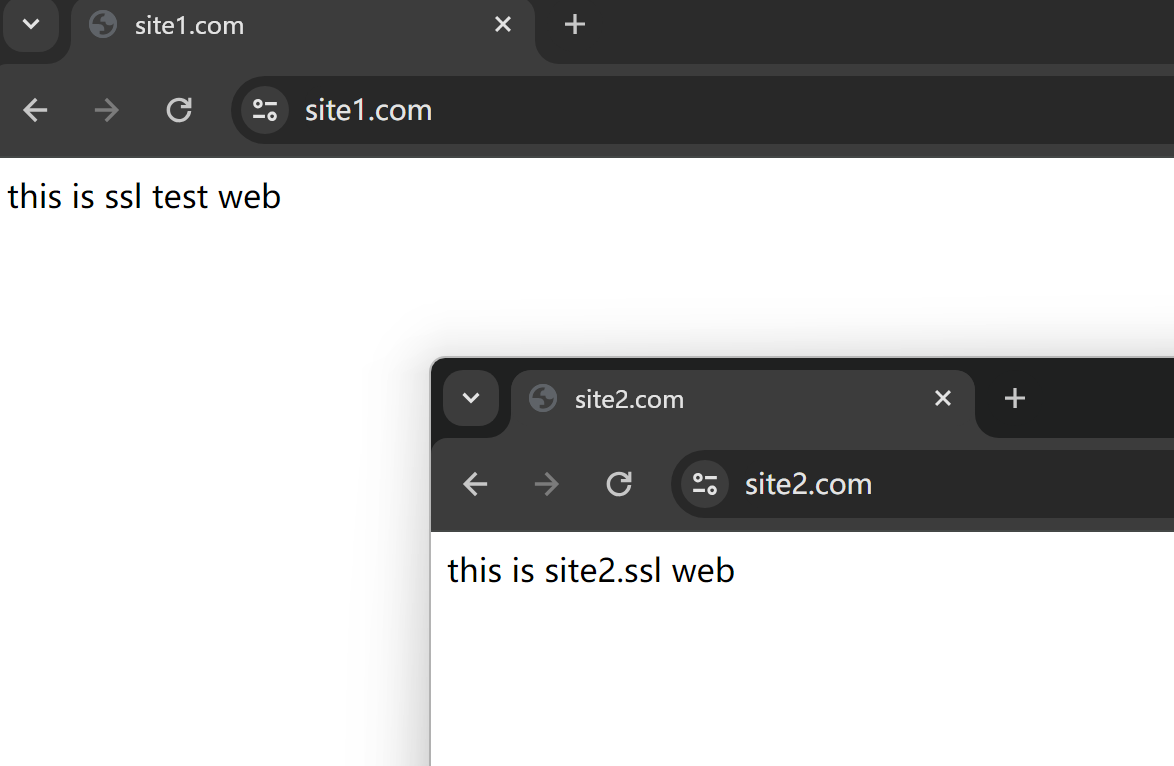
Task: Click the globe favicon on site2.com tab
Action: 543,398
